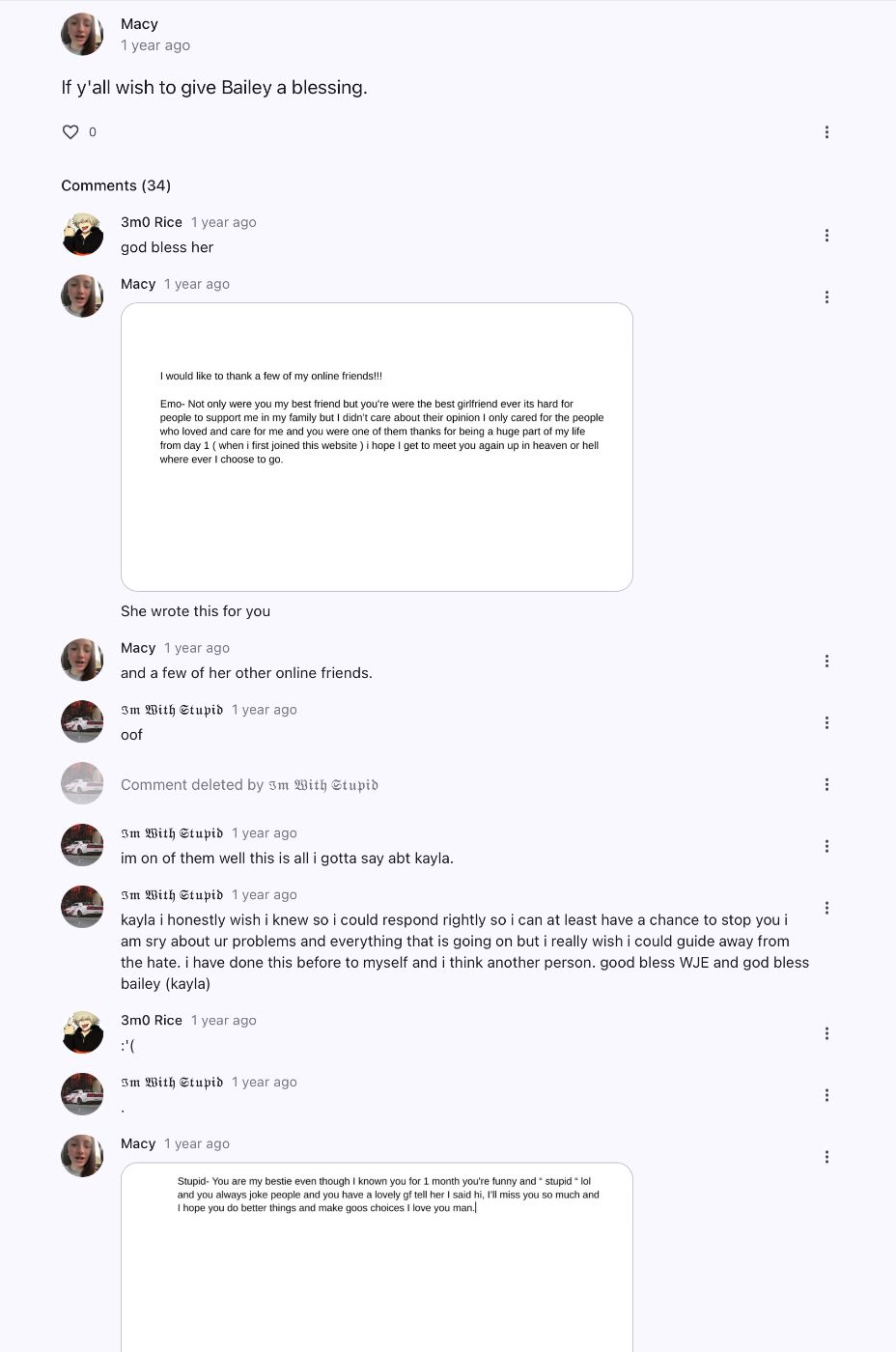
Task: Open options menu for "god bless her" comment
Action: tap(826, 236)
